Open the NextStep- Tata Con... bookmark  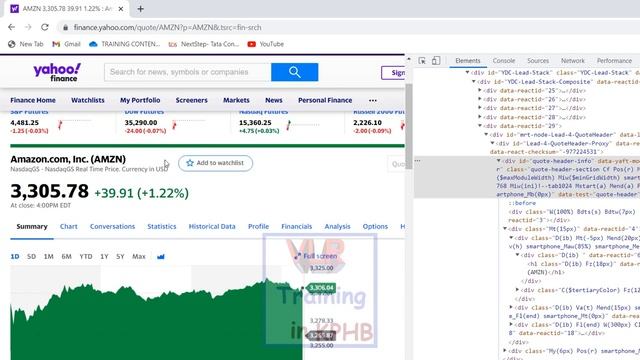(204, 44)
